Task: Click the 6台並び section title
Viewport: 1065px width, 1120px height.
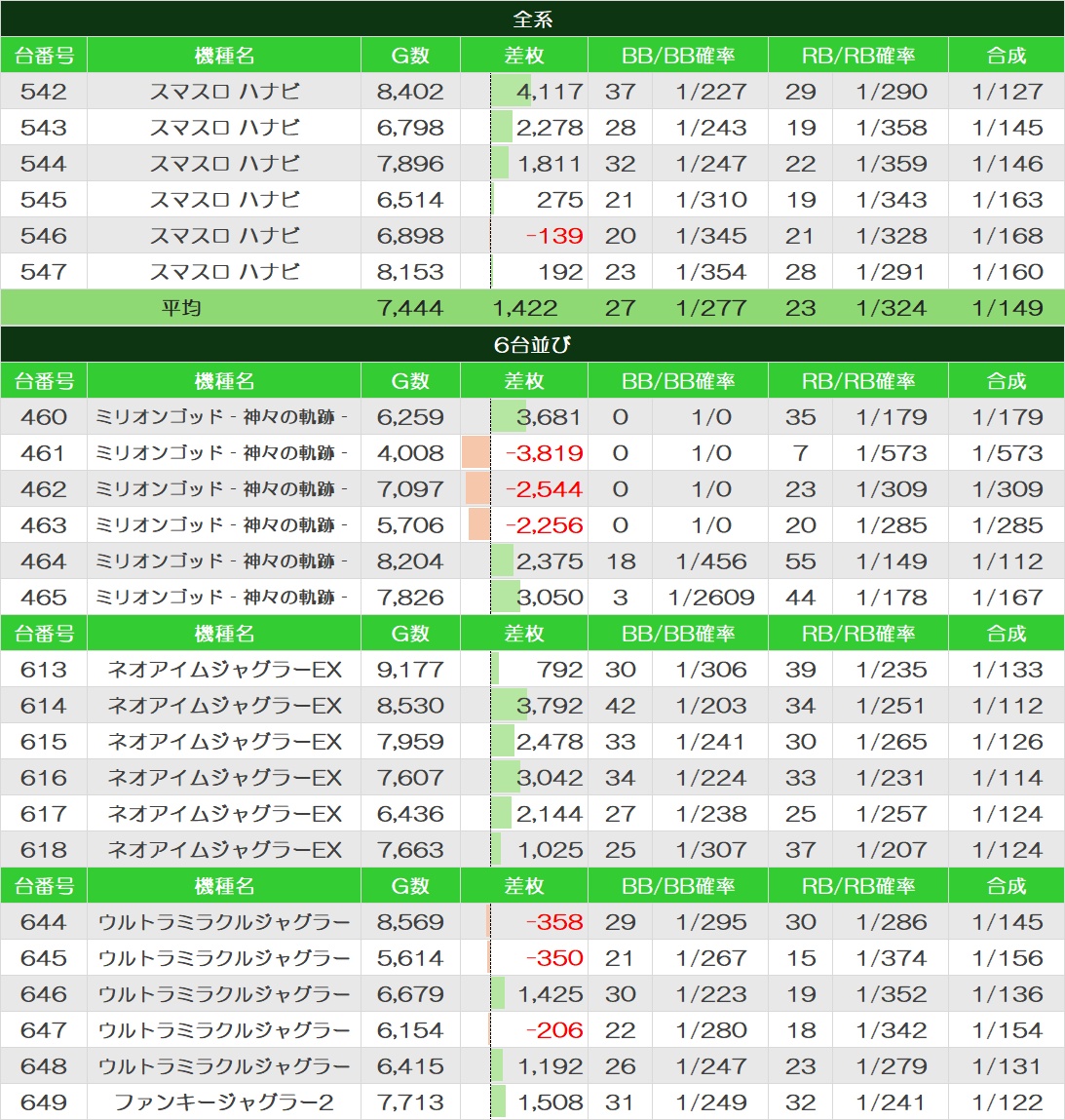Action: tap(532, 345)
